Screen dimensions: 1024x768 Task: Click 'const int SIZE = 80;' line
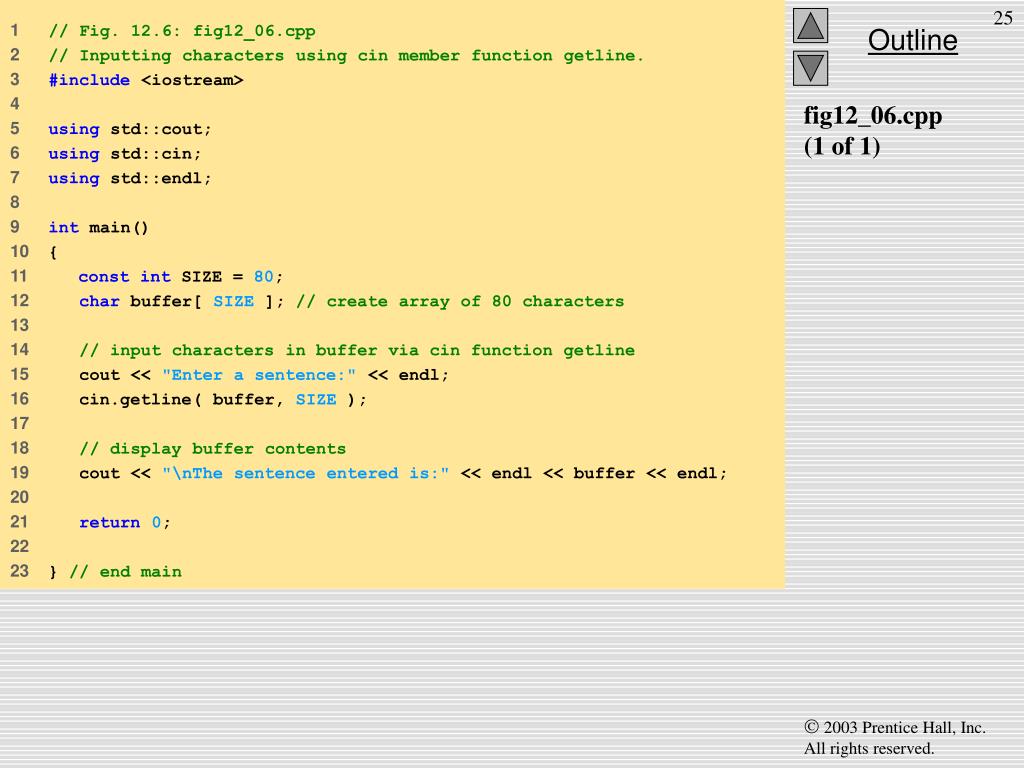coord(181,276)
